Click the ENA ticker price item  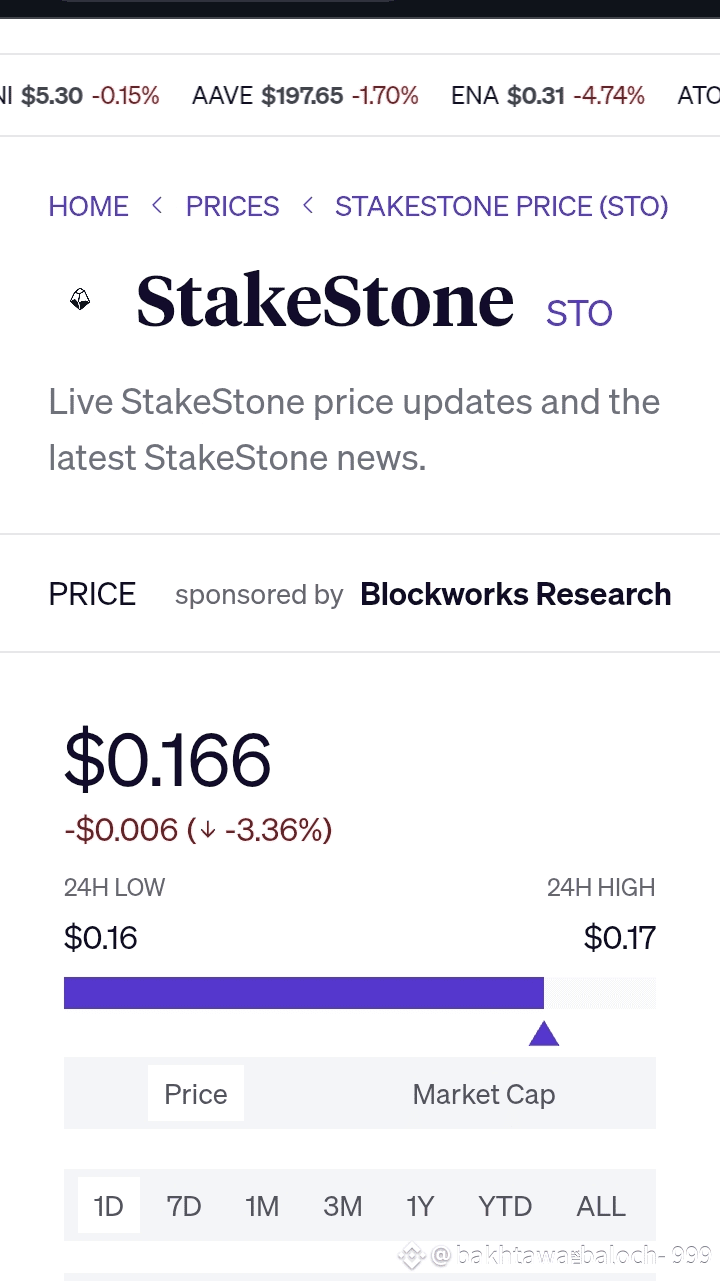pyautogui.click(x=547, y=96)
